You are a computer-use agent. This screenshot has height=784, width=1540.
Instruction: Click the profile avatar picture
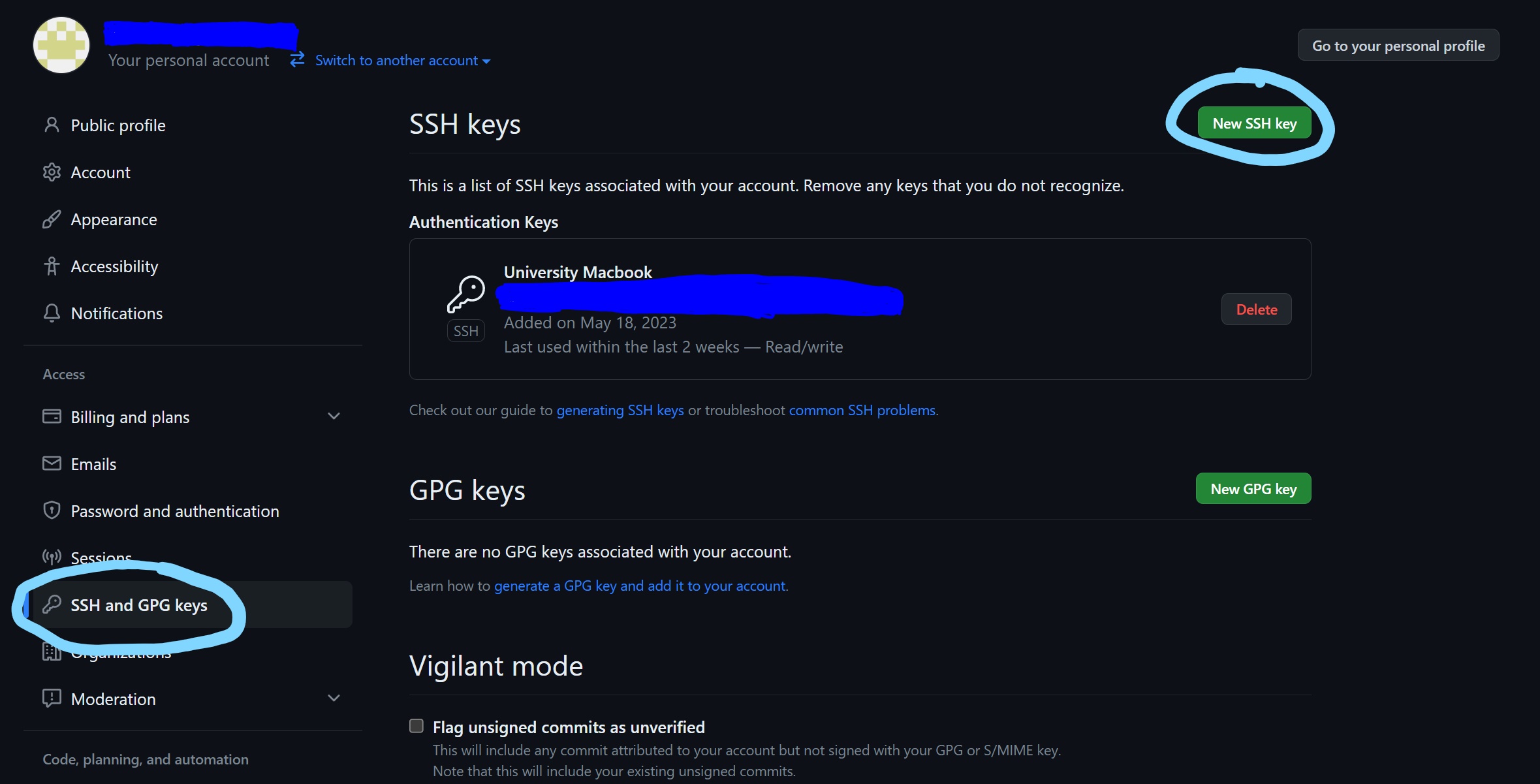coord(61,44)
